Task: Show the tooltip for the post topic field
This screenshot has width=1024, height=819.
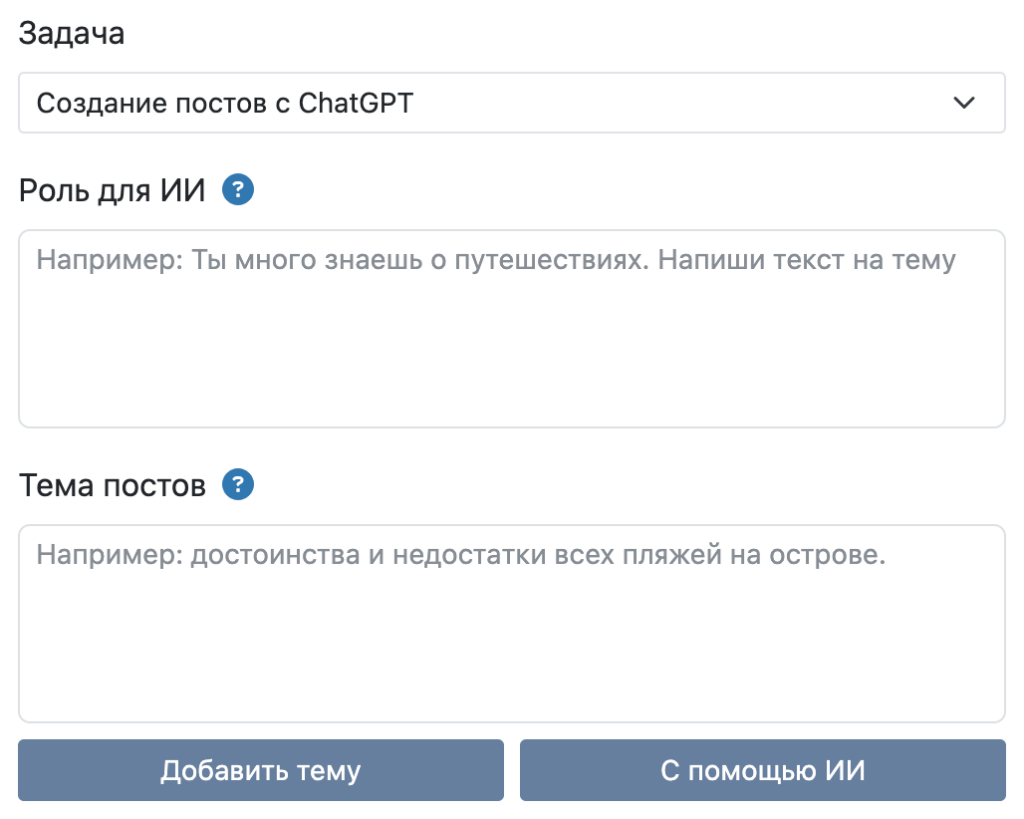Action: 238,486
